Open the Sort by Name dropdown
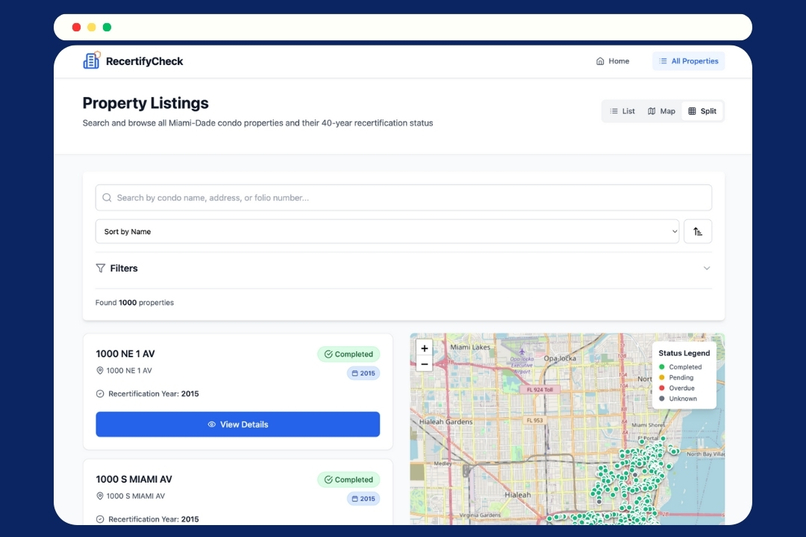 387,232
